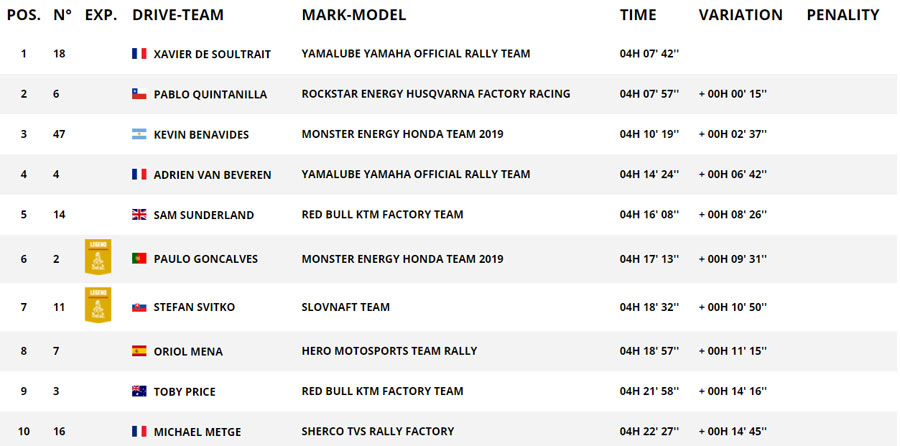This screenshot has width=900, height=446.
Task: Click the Sherco TVS Rally Factory team
Action: 384,432
